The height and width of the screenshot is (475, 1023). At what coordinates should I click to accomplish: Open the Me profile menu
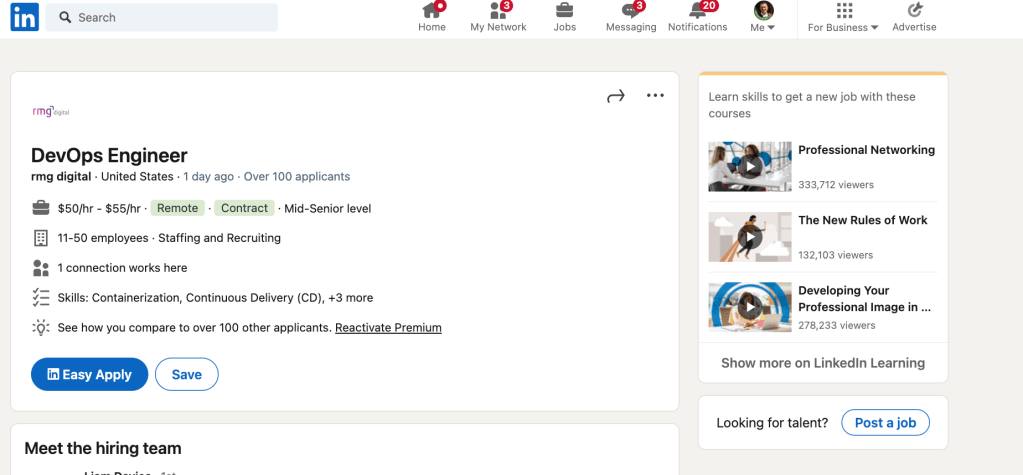(763, 18)
